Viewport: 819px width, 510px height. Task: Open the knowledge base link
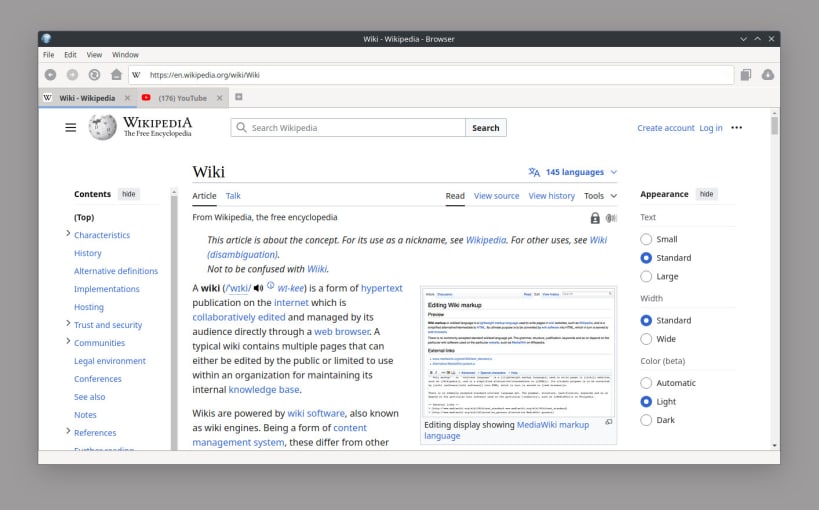click(x=264, y=390)
